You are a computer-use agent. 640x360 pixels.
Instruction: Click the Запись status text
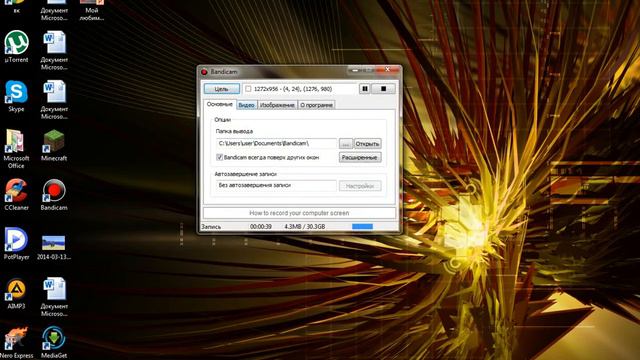click(x=211, y=227)
